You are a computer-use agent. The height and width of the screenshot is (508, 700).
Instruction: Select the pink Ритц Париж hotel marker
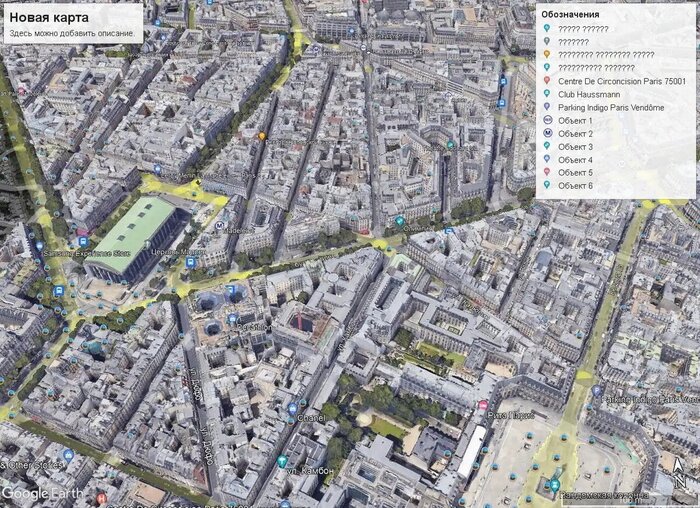483,405
